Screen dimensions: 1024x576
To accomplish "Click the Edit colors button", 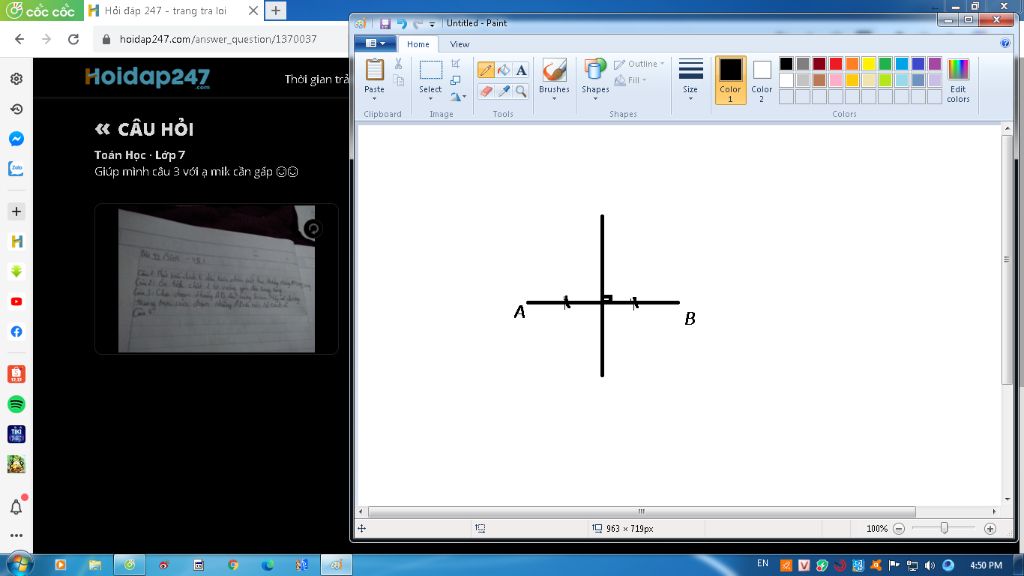I will coord(958,80).
